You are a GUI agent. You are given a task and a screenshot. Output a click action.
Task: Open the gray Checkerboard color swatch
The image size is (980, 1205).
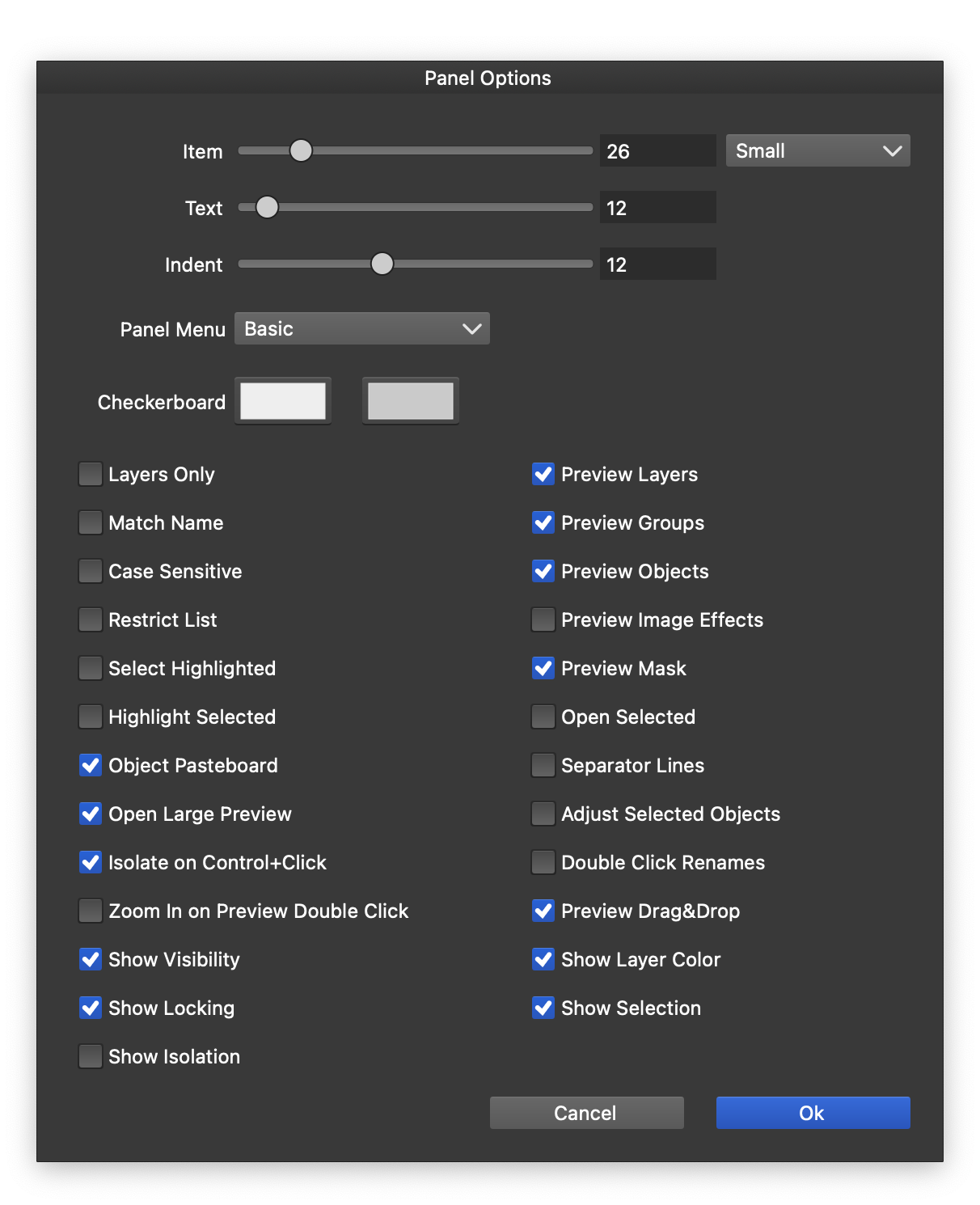coord(411,401)
